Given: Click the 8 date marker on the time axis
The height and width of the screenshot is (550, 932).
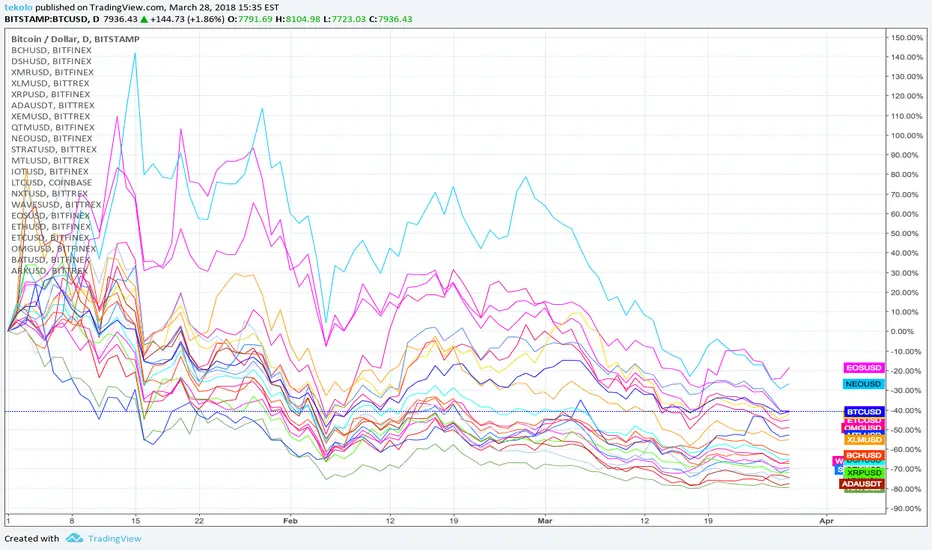Looking at the screenshot, I should pos(72,521).
